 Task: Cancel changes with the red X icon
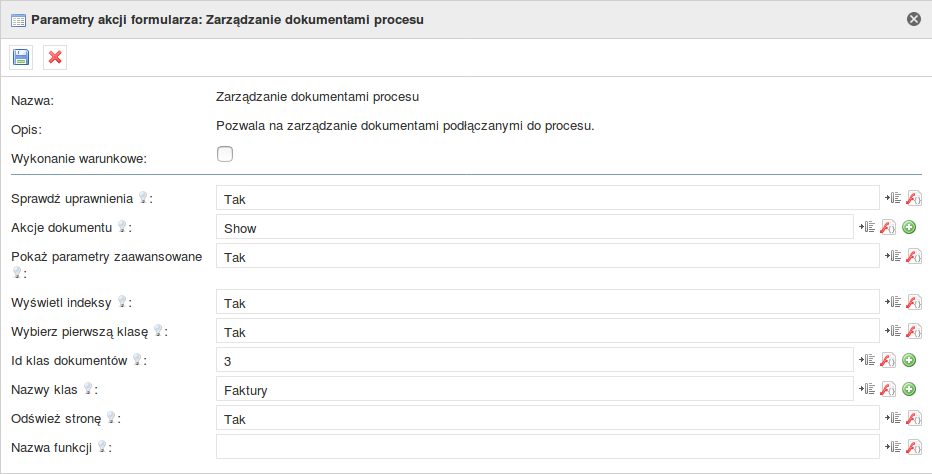click(x=55, y=57)
